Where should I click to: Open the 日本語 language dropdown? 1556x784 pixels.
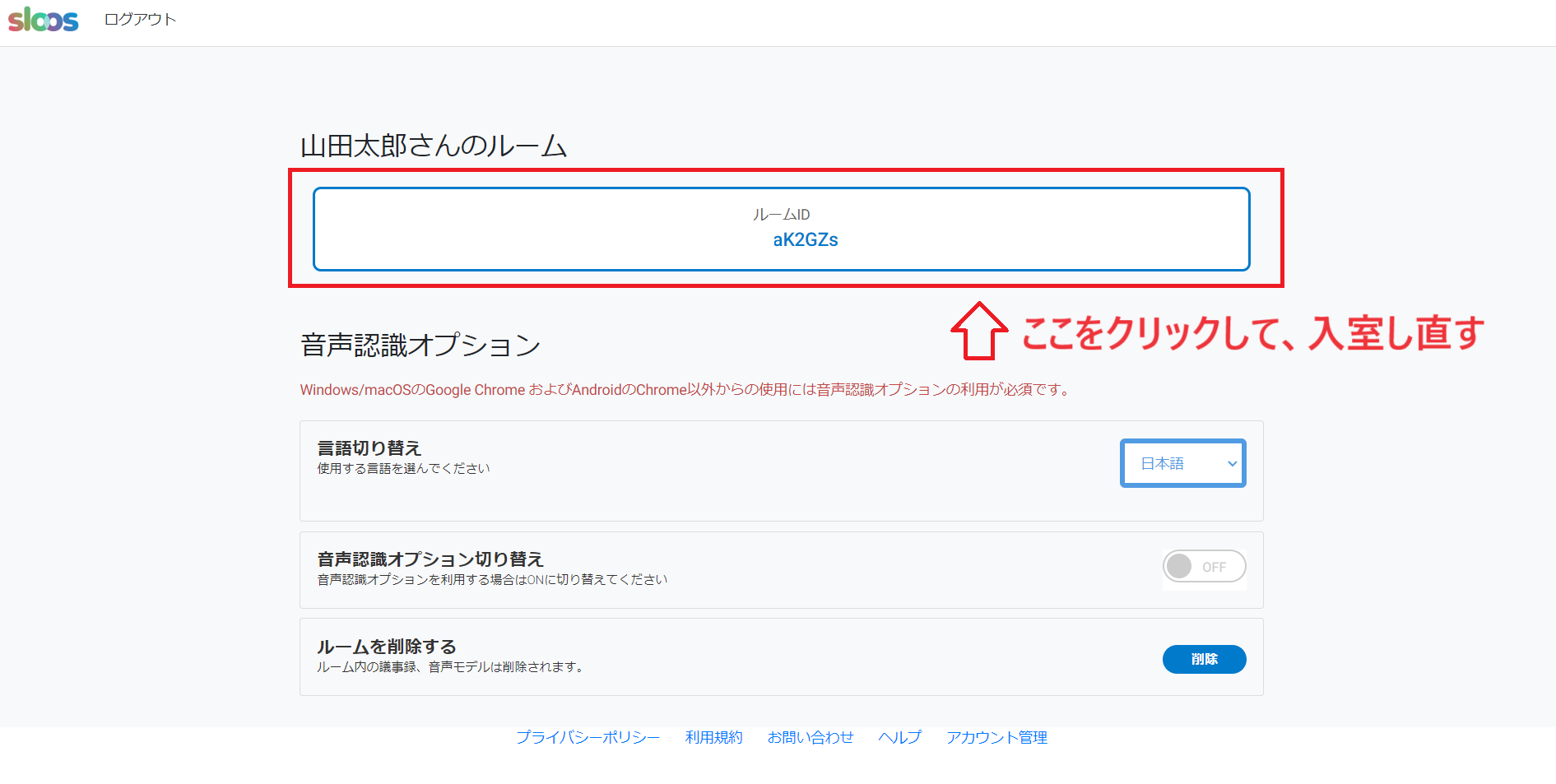(1182, 463)
